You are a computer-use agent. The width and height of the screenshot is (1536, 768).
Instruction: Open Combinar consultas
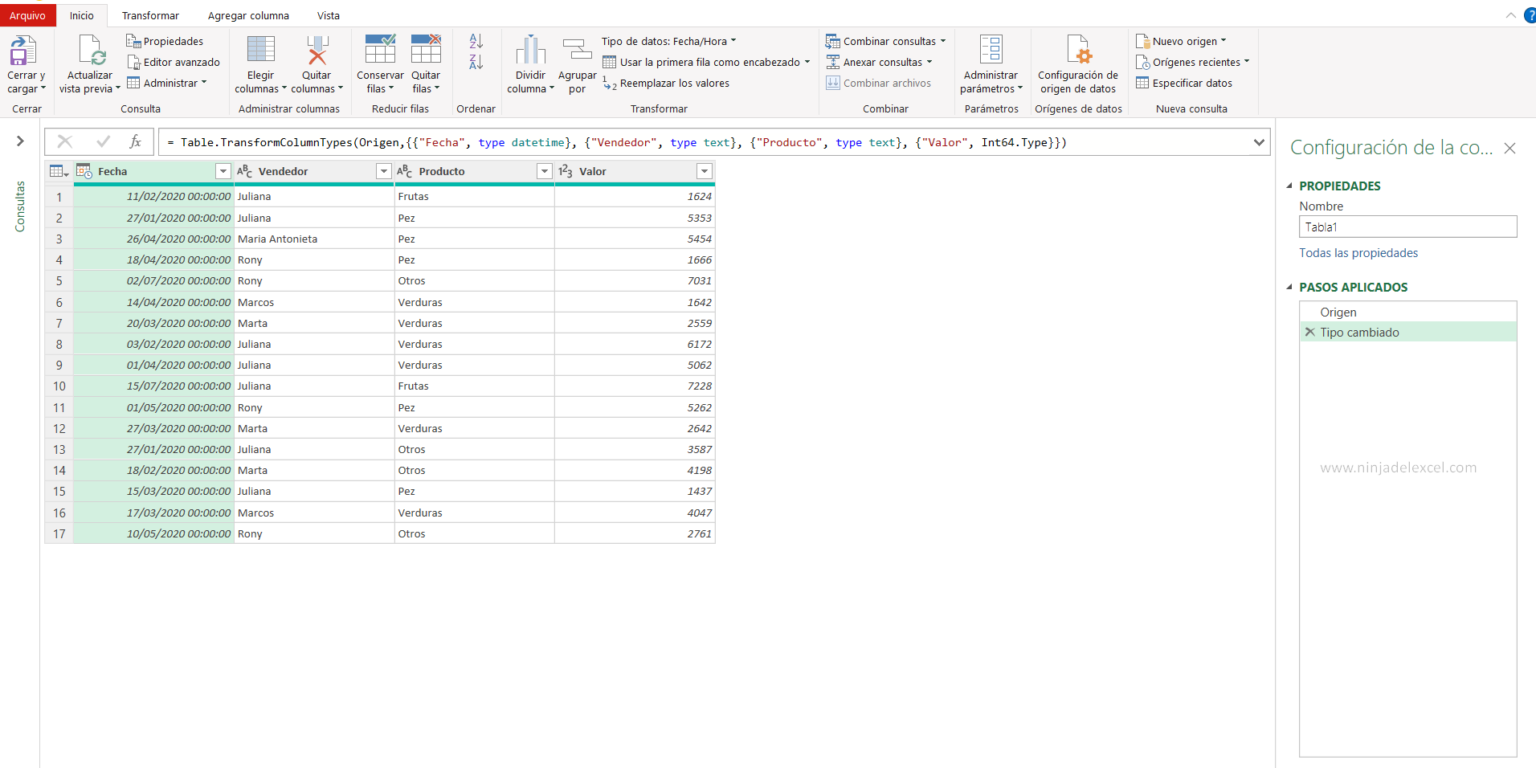click(x=884, y=40)
